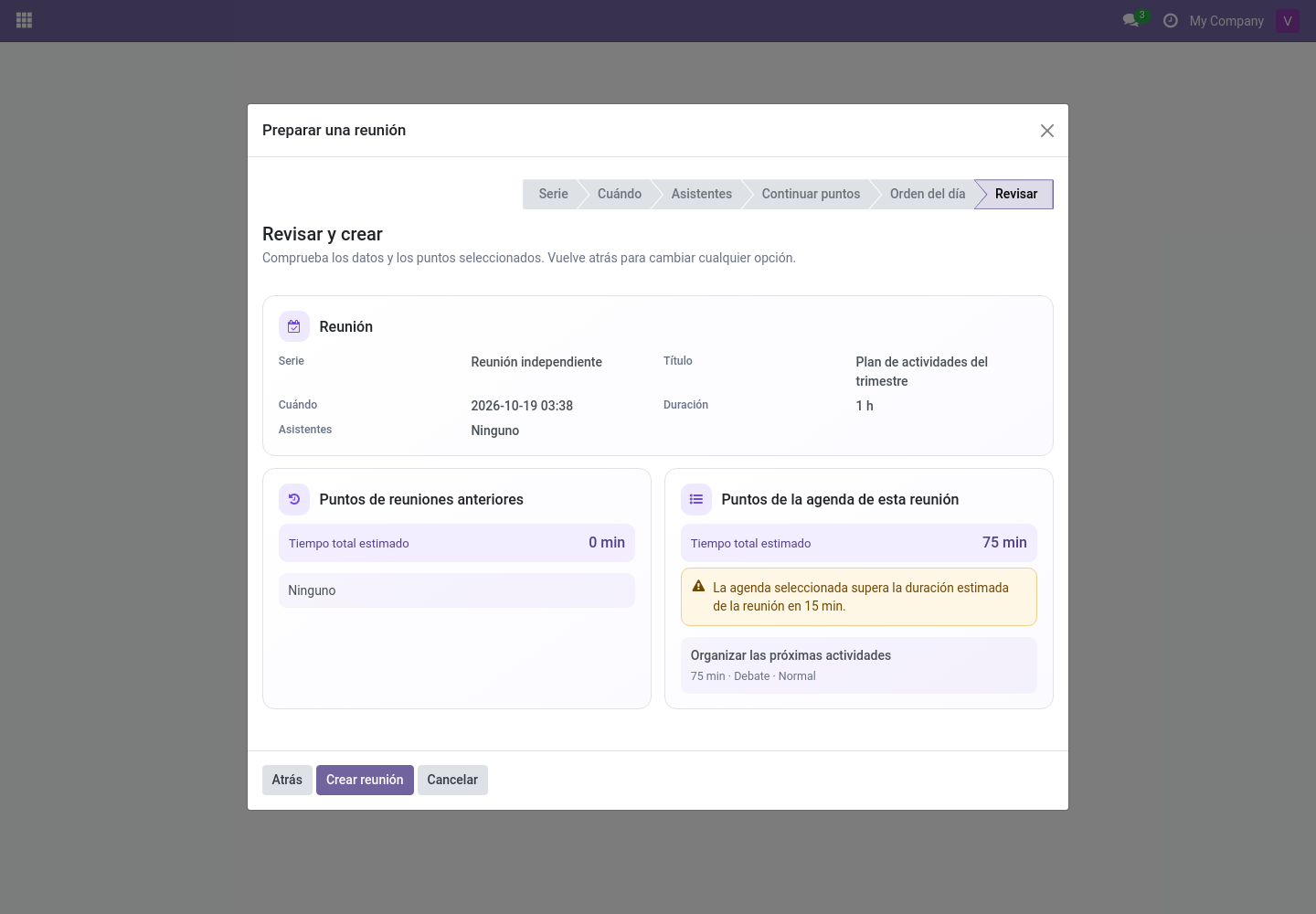Open the conversations chat bubble icon
Image resolution: width=1316 pixels, height=914 pixels.
pos(1130,20)
